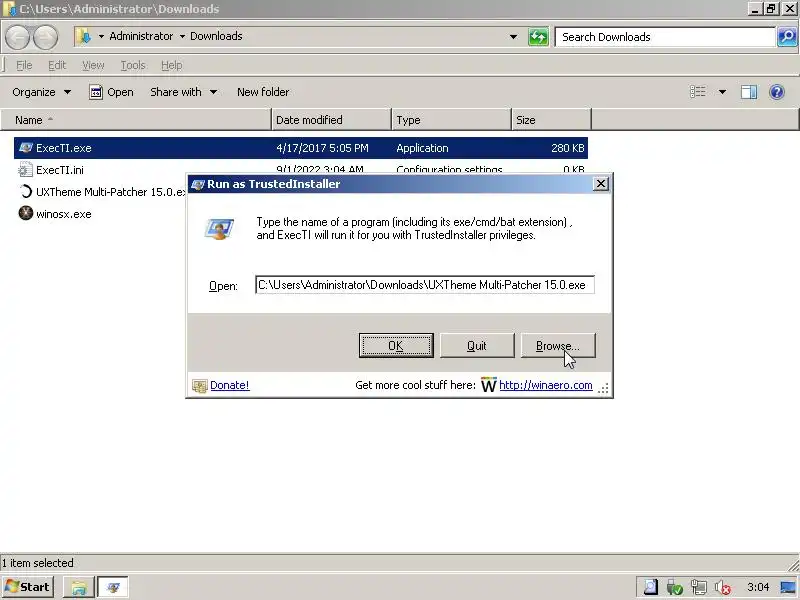Click the Change your view icon

697,92
